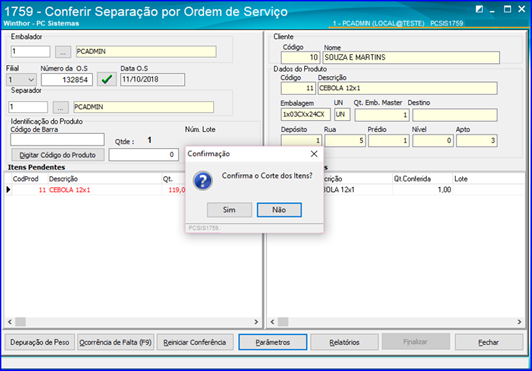Click Embalagem field 1x03CXx24CX
The image size is (532, 371).
point(306,115)
